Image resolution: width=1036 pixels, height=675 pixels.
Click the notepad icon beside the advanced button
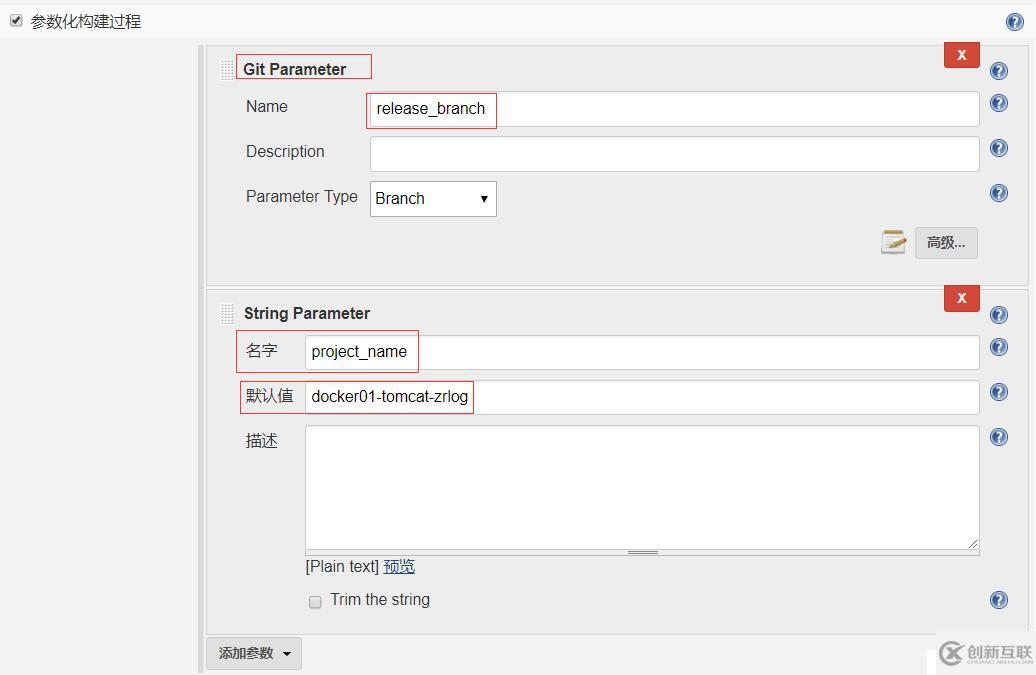[893, 242]
